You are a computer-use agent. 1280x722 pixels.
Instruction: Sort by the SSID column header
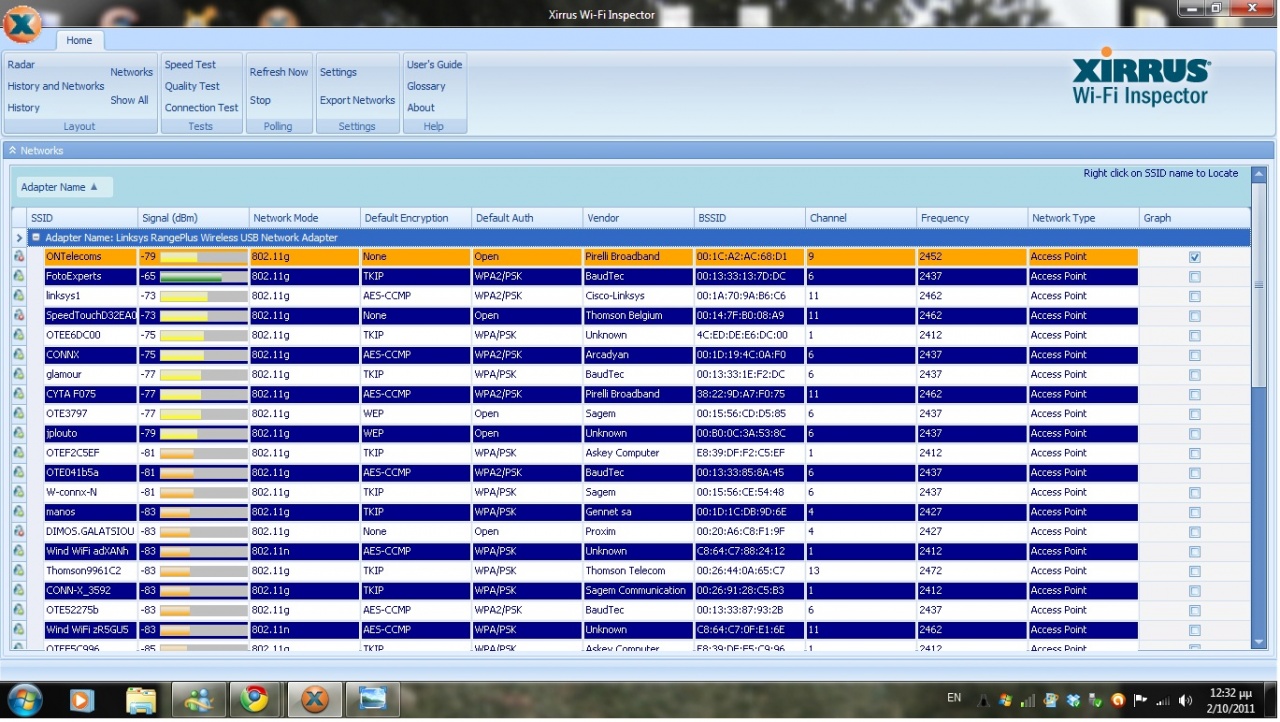[82, 218]
